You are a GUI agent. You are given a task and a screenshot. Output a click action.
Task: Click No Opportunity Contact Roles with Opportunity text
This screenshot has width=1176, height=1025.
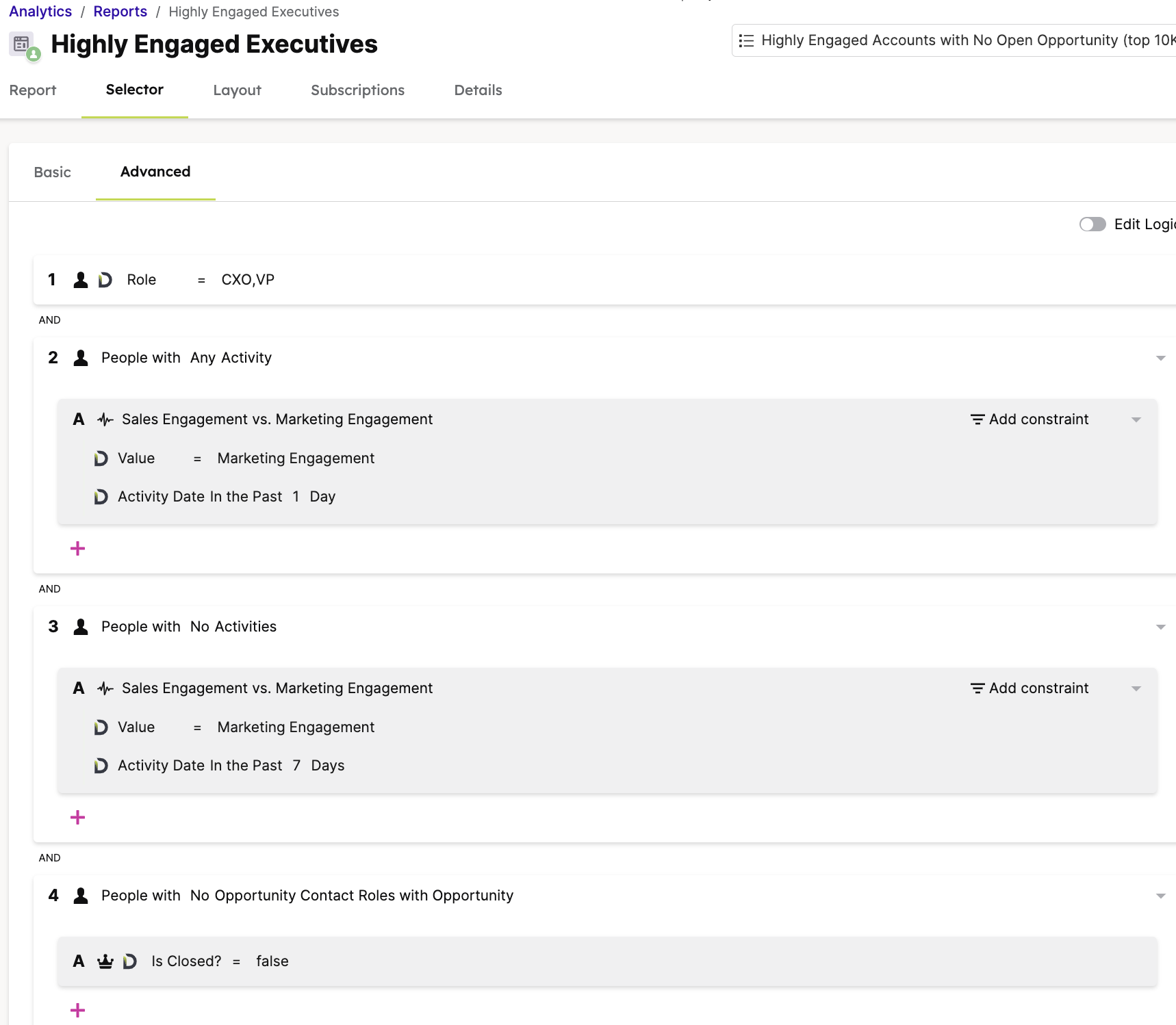pos(352,896)
